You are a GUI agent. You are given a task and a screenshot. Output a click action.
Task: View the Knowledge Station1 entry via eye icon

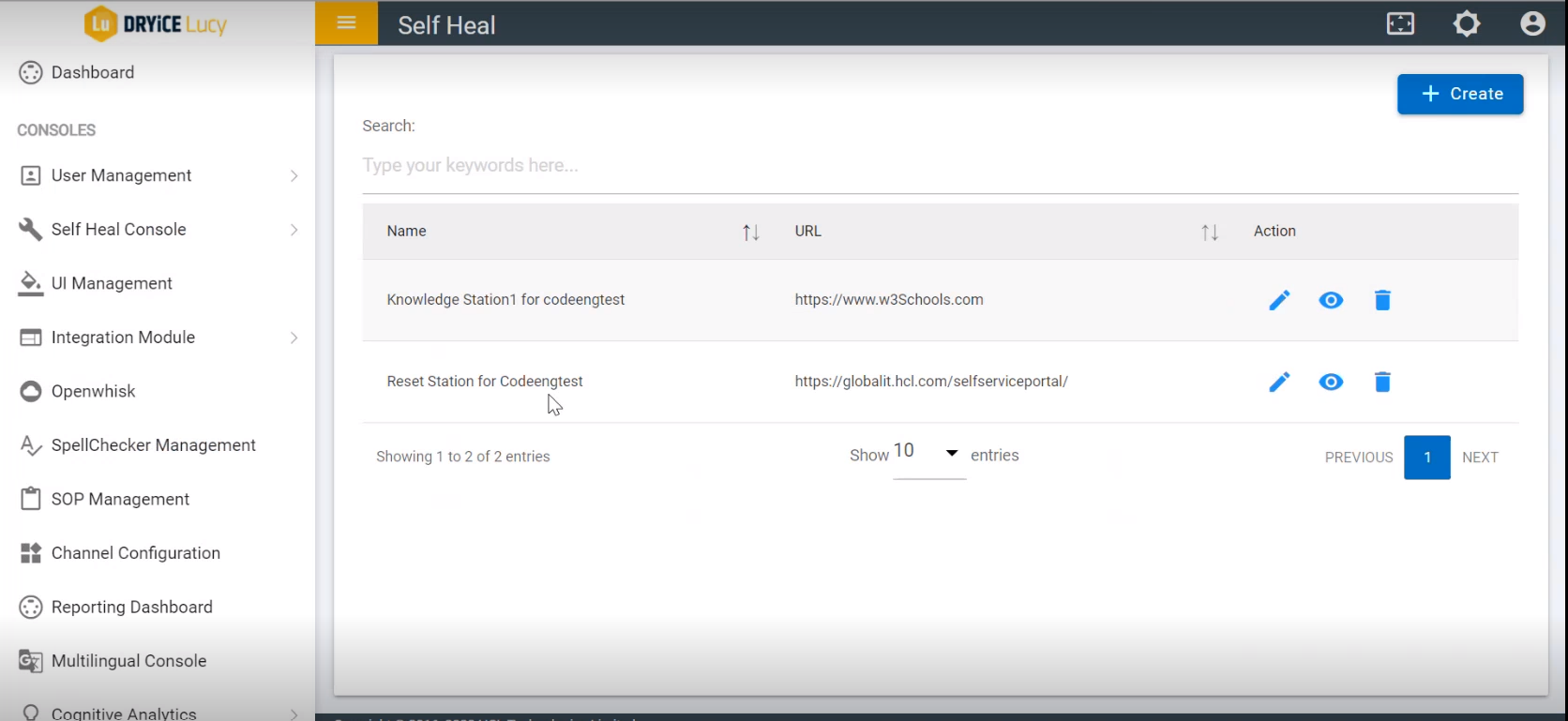click(1331, 300)
